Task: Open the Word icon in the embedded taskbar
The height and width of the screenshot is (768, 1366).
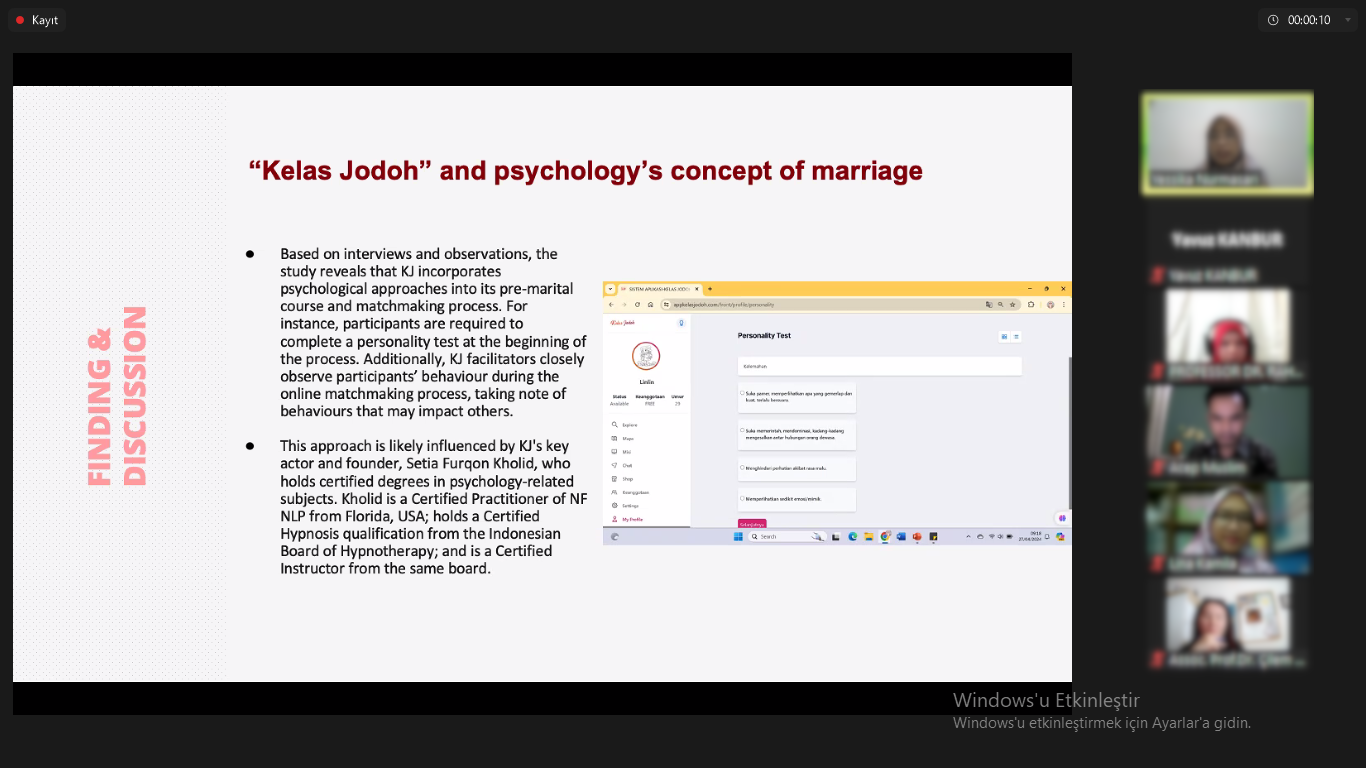Action: coord(901,537)
